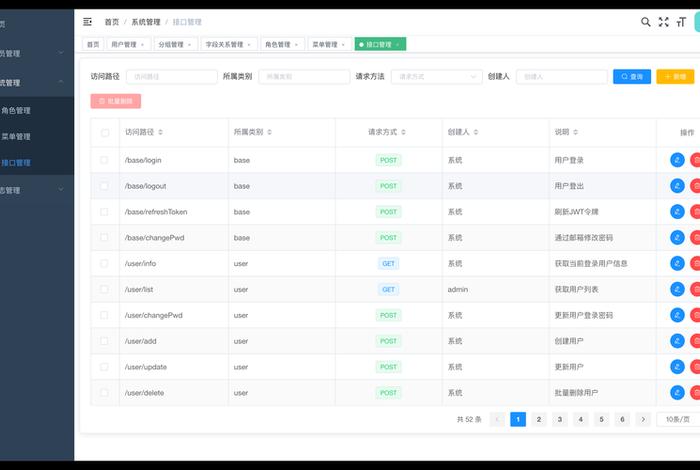Toggle fullscreen mode icon
The height and width of the screenshot is (470, 700).
663,21
